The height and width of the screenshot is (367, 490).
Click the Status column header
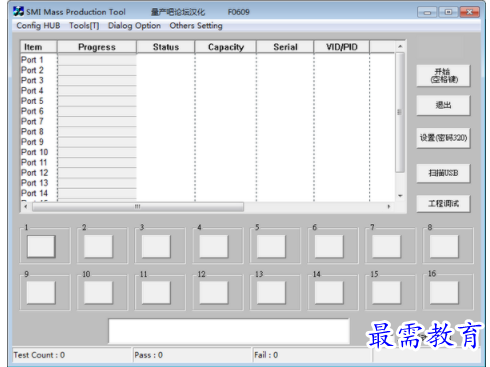166,47
